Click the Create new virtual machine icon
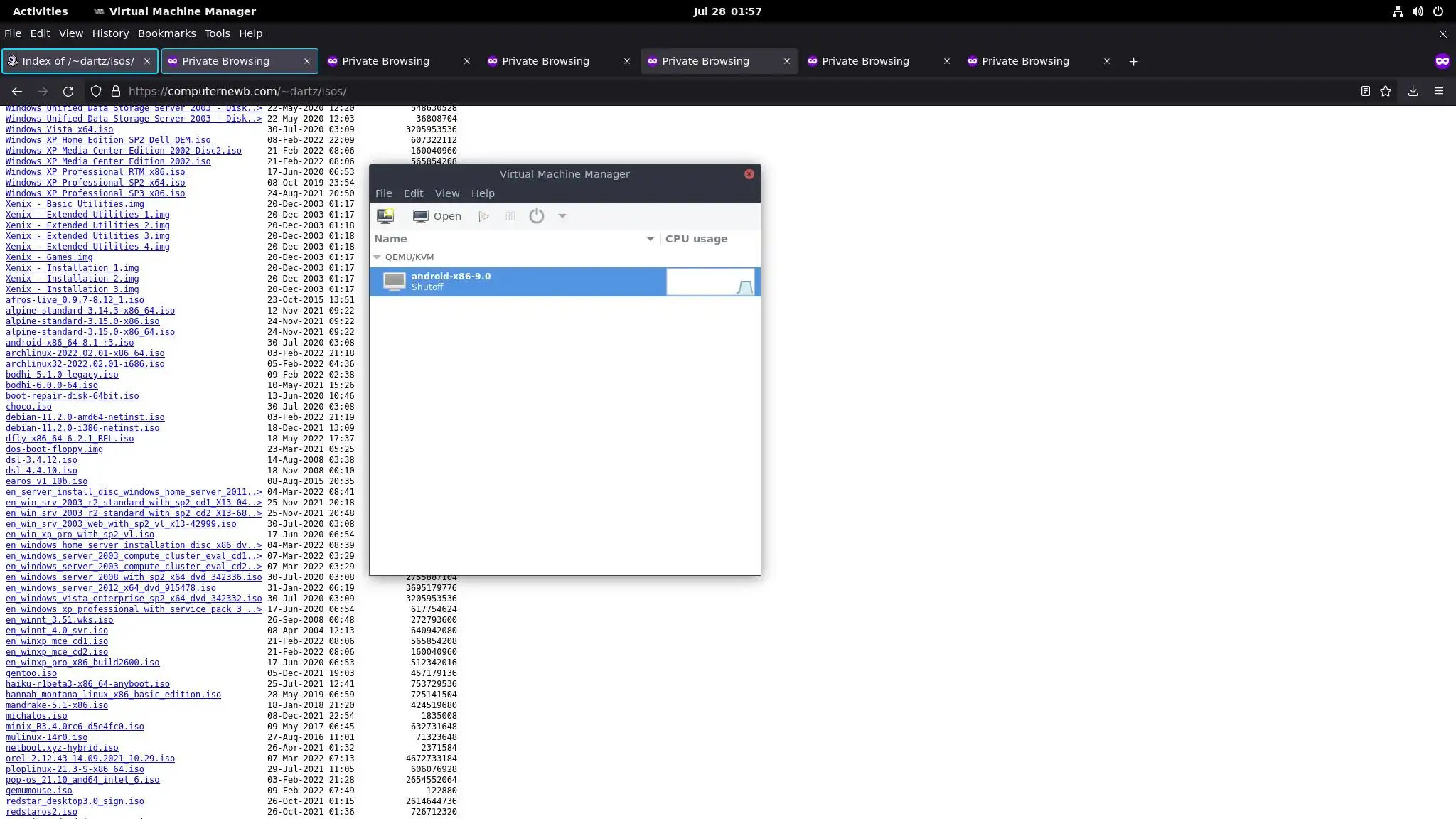1456x819 pixels. pyautogui.click(x=385, y=216)
